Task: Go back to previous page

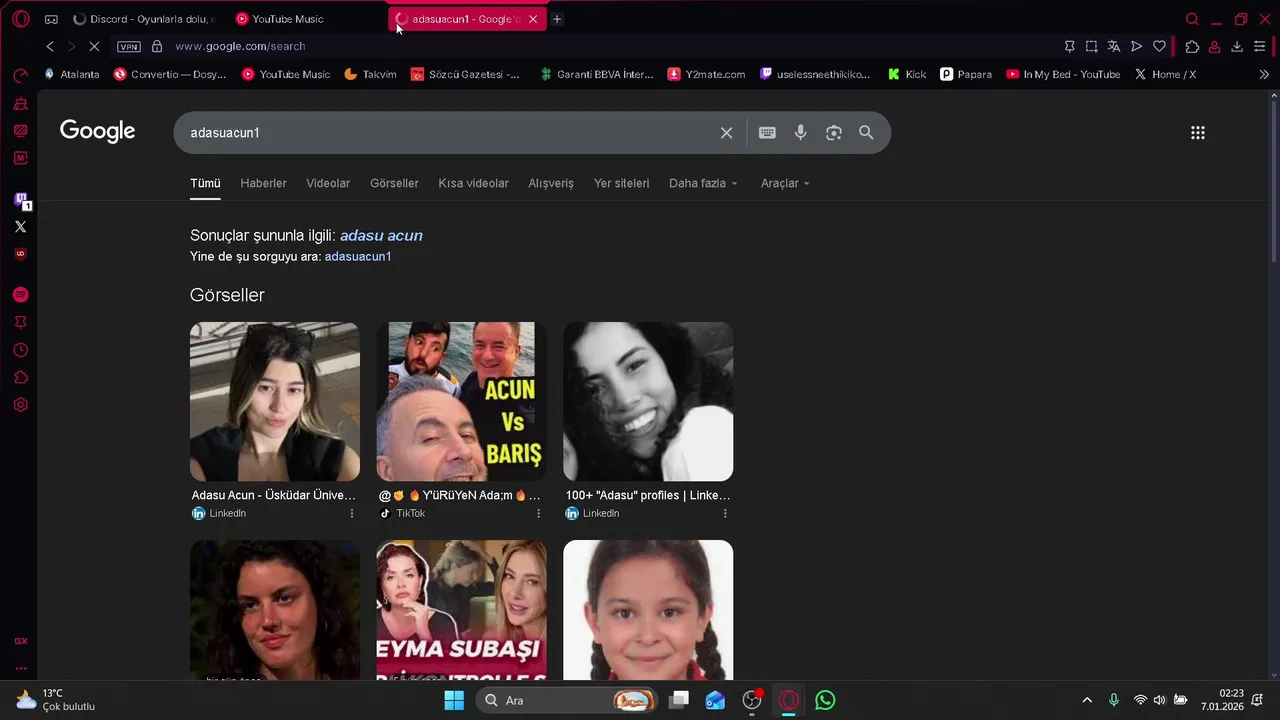Action: 50,46
